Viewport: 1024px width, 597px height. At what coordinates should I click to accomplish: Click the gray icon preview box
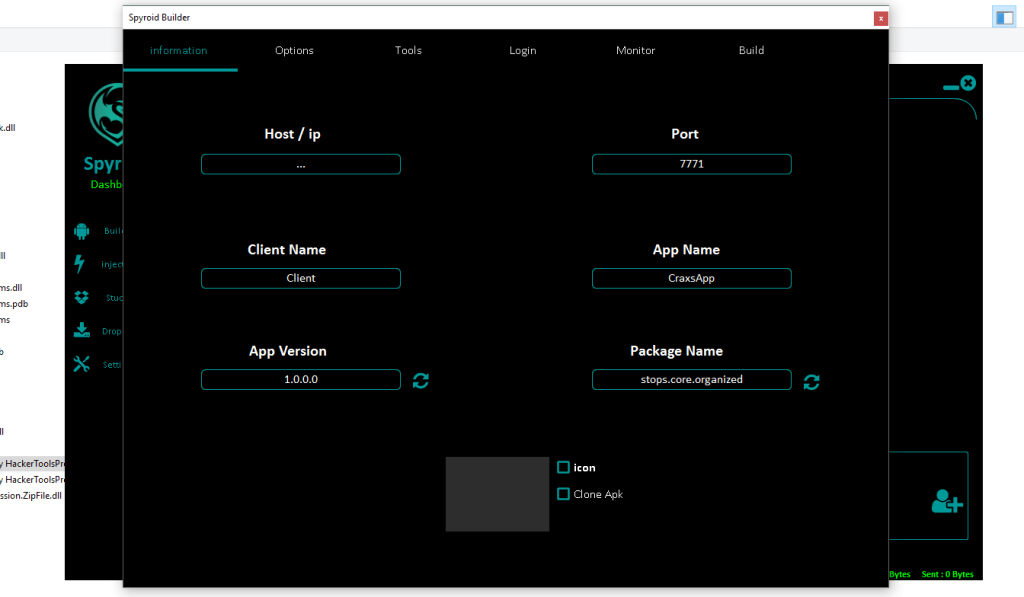497,494
